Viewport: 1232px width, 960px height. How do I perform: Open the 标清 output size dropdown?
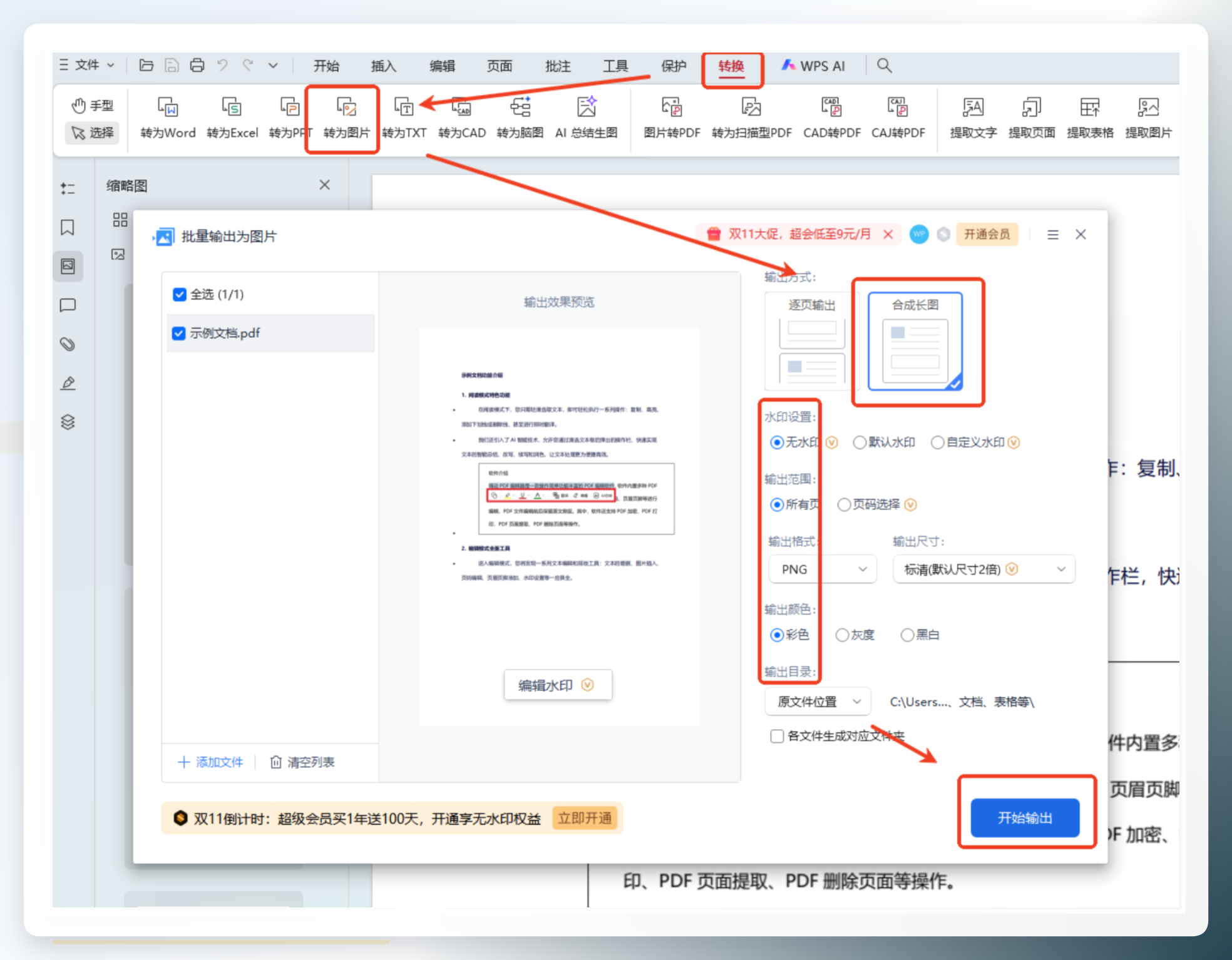[984, 569]
